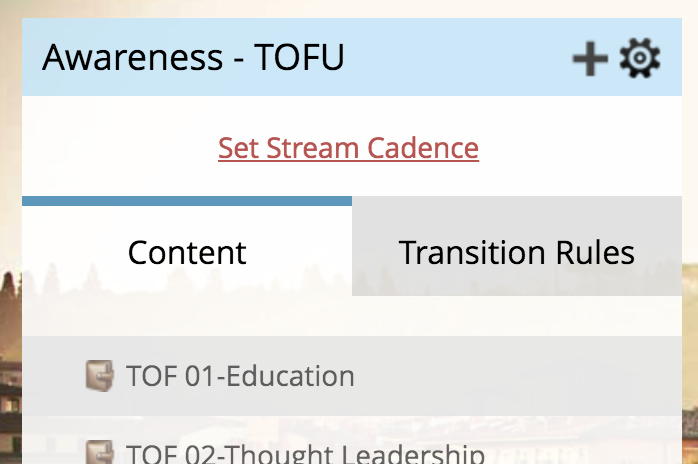Open the Set Stream Cadence link
The width and height of the screenshot is (698, 464).
point(348,148)
